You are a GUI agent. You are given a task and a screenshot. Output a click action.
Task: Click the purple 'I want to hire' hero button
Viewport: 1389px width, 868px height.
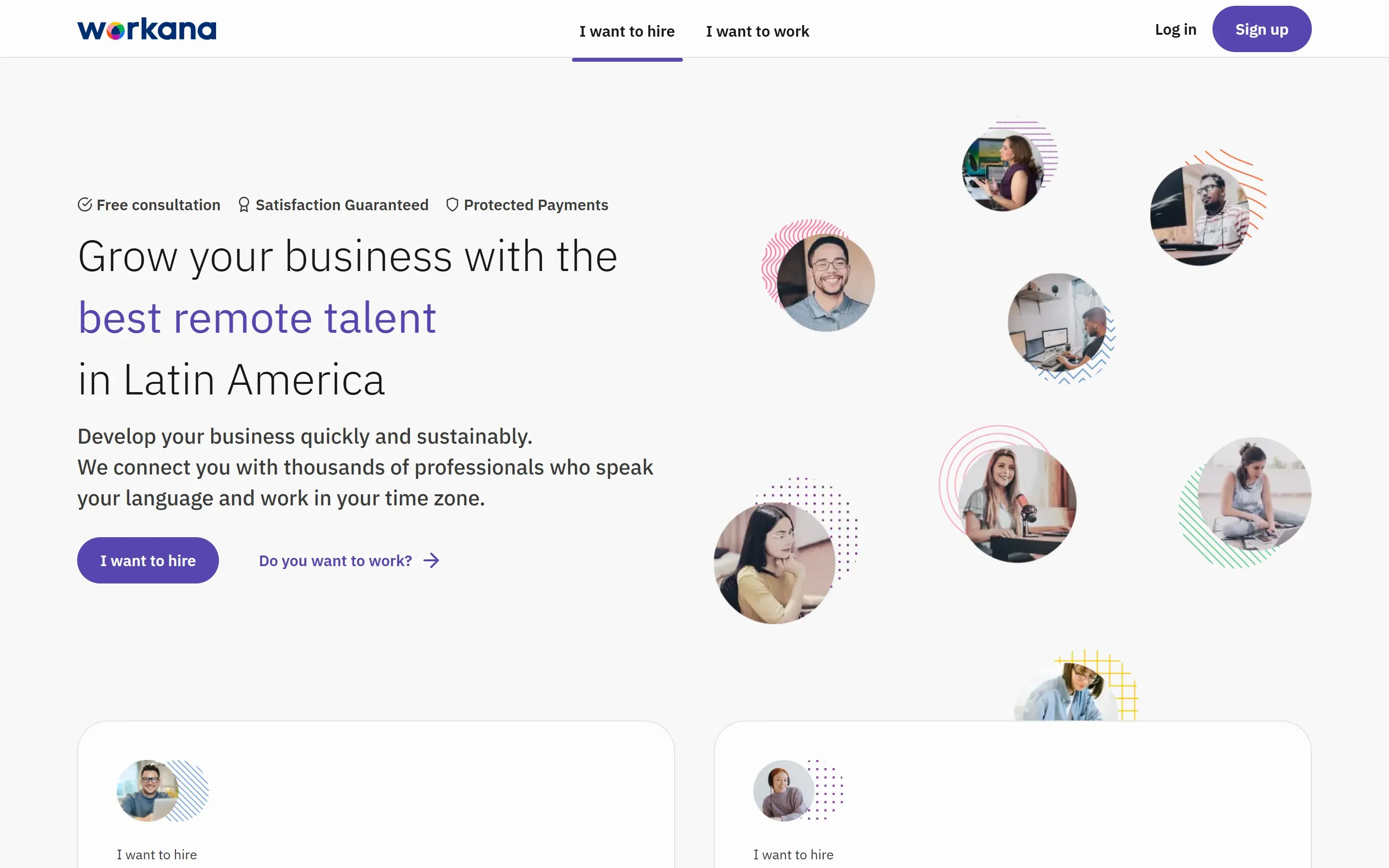click(x=148, y=560)
